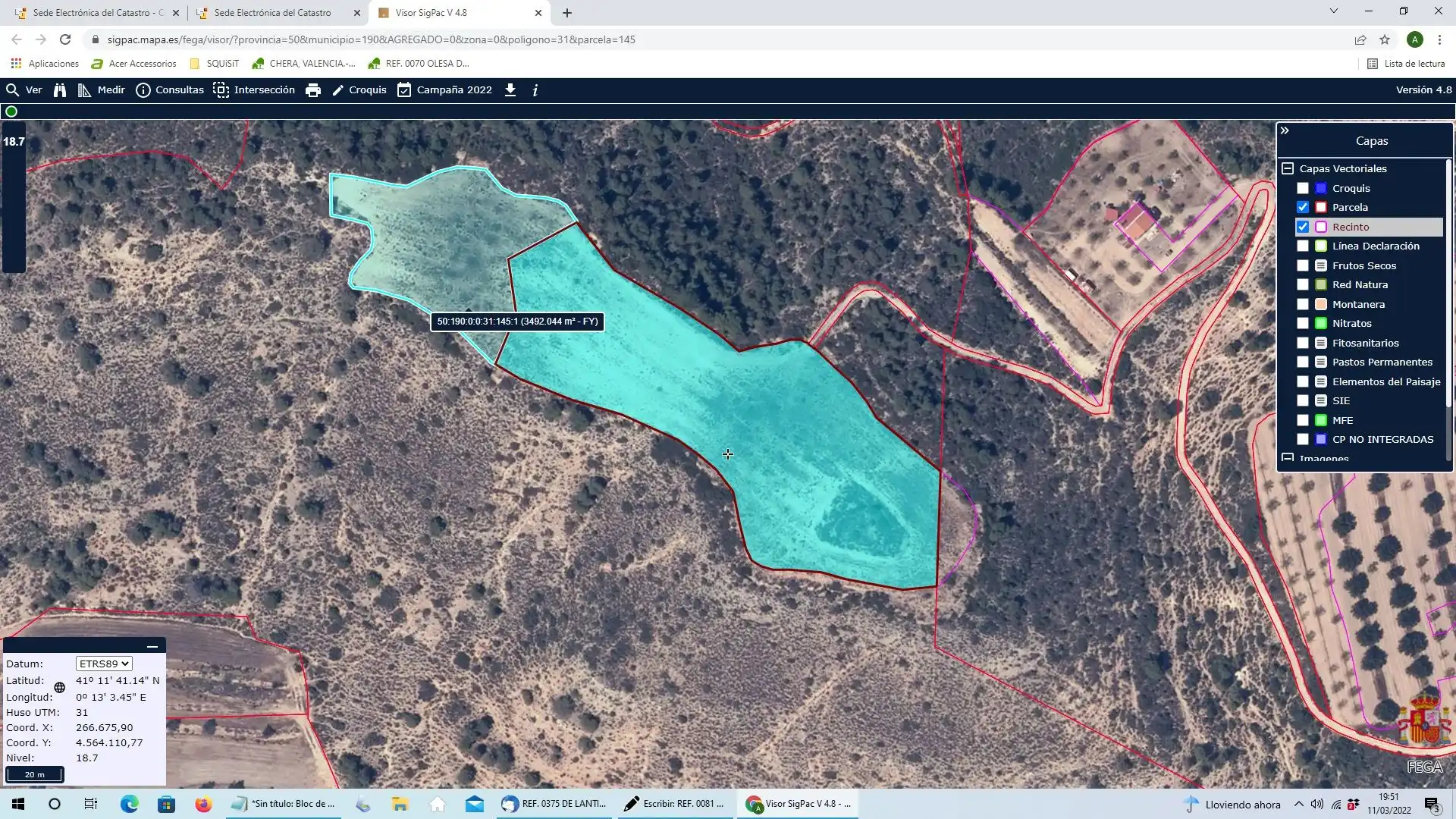Reload the SigPac page
Image resolution: width=1456 pixels, height=819 pixels.
(x=65, y=39)
